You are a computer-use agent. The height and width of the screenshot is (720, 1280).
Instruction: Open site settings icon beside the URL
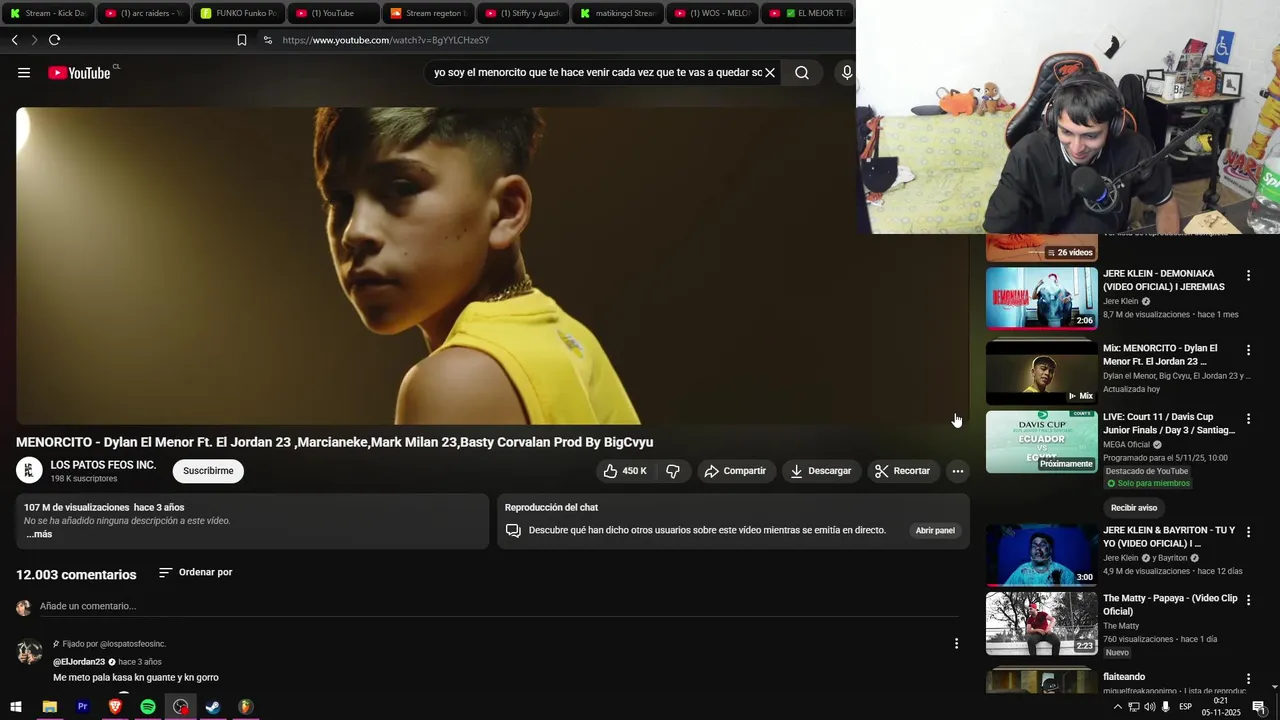click(x=267, y=40)
